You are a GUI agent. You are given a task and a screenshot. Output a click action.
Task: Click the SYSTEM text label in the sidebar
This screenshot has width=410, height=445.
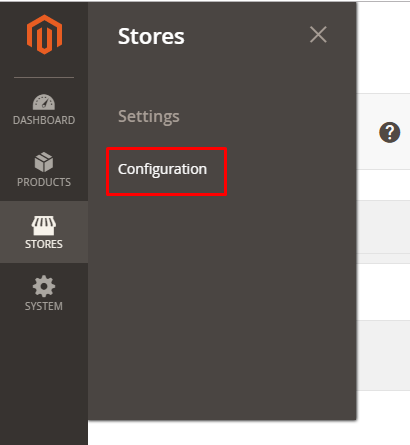point(44,306)
